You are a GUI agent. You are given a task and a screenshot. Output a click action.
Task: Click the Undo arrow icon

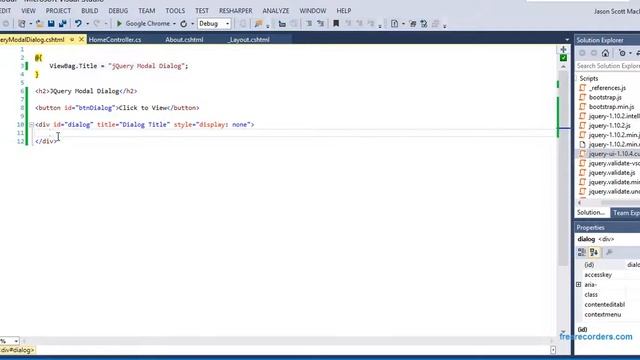tap(78, 24)
